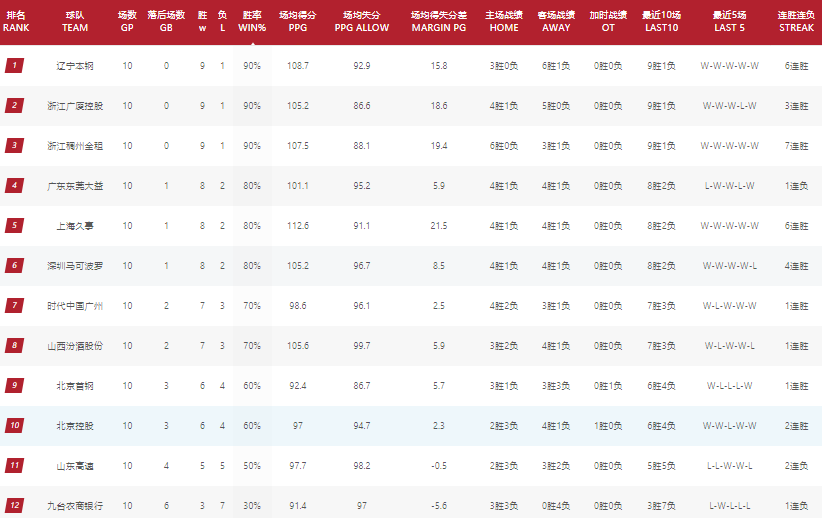822x518 pixels.
Task: Click the TEAM column header
Action: [x=75, y=21]
